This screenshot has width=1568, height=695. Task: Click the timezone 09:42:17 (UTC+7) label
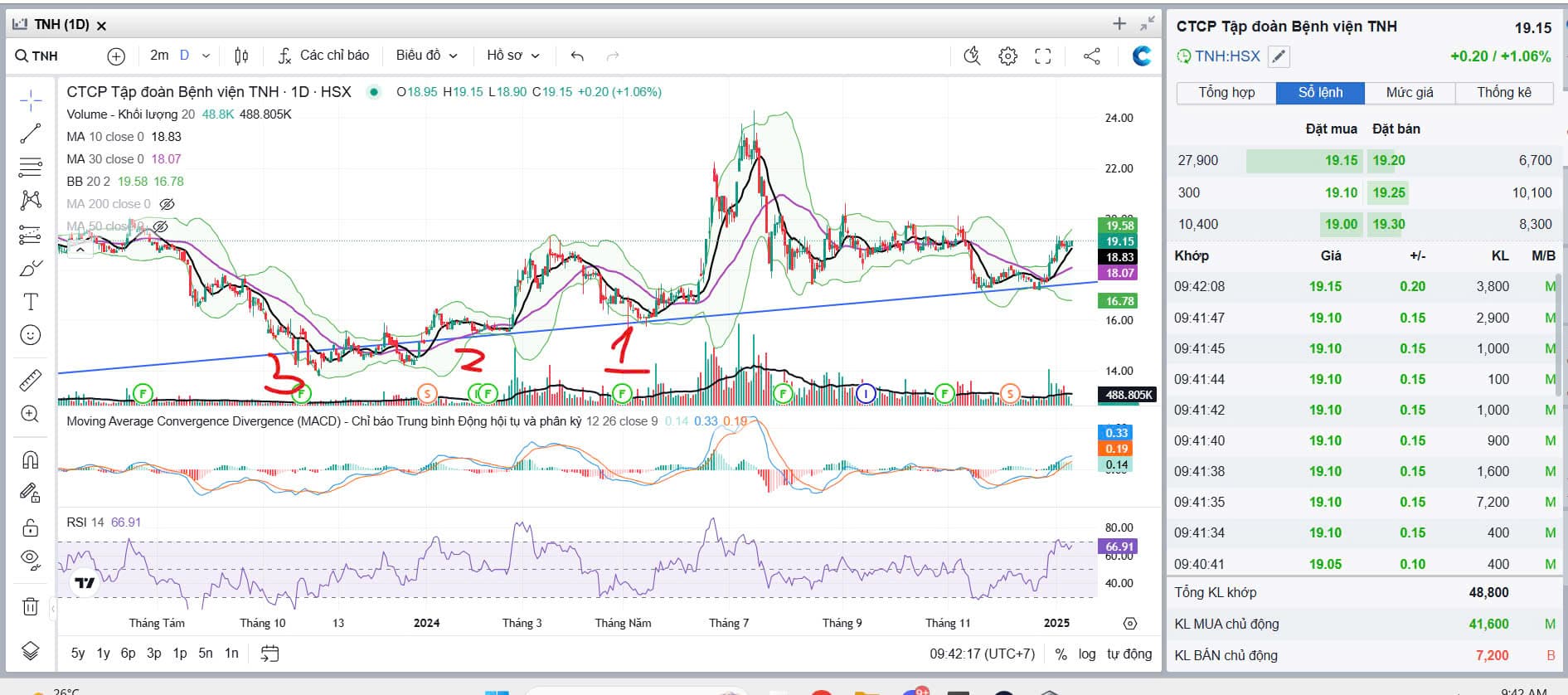tap(983, 654)
